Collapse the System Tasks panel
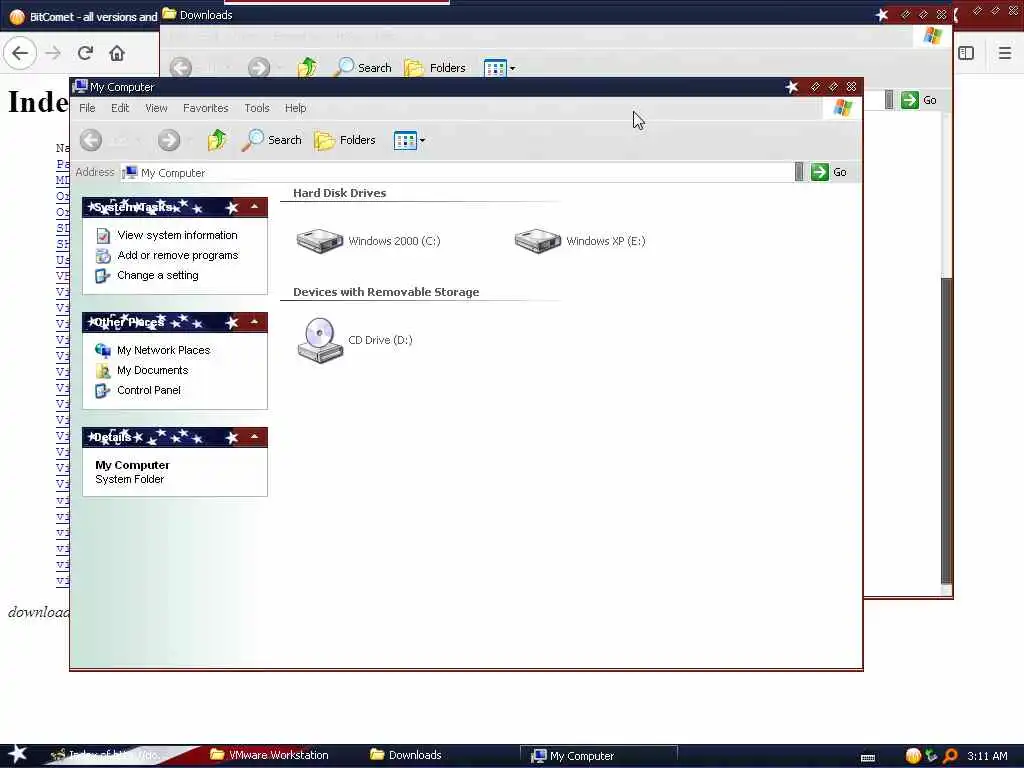 [x=255, y=207]
